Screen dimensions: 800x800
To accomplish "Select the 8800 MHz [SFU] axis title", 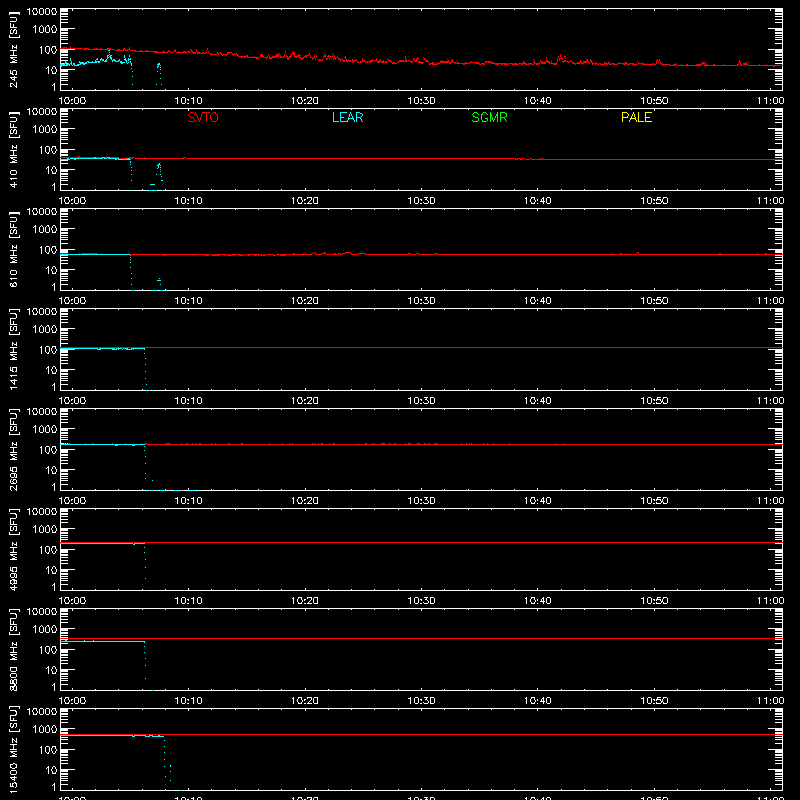I will tap(14, 649).
